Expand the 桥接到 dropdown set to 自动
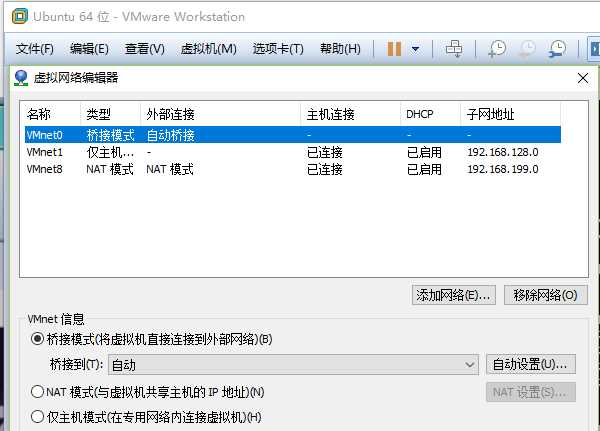The height and width of the screenshot is (431, 600). (293, 365)
